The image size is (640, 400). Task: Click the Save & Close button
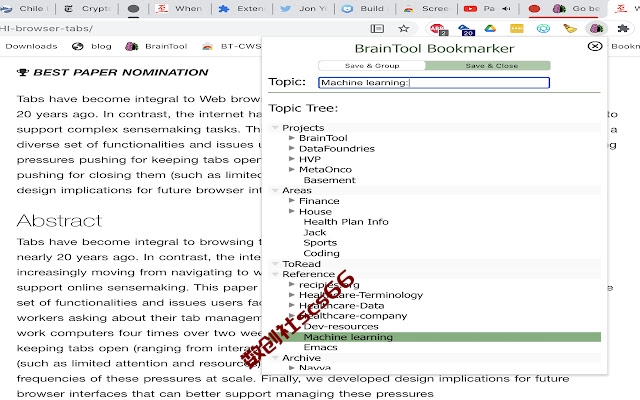tap(488, 66)
